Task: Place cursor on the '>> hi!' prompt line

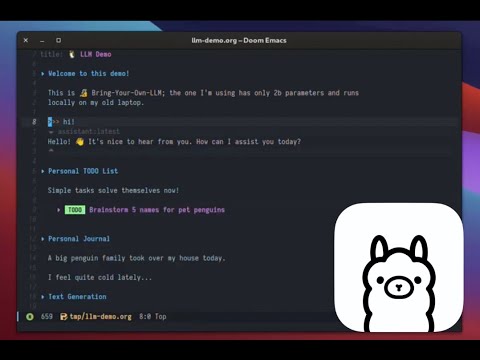Action: [x=61, y=122]
